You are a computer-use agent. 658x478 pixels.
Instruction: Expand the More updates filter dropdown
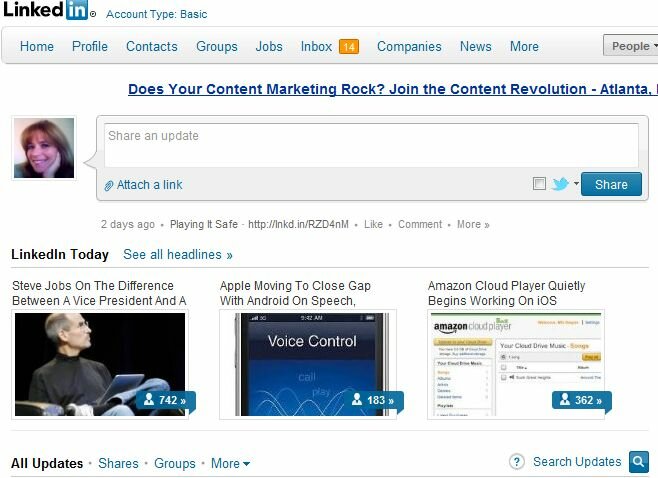(230, 464)
